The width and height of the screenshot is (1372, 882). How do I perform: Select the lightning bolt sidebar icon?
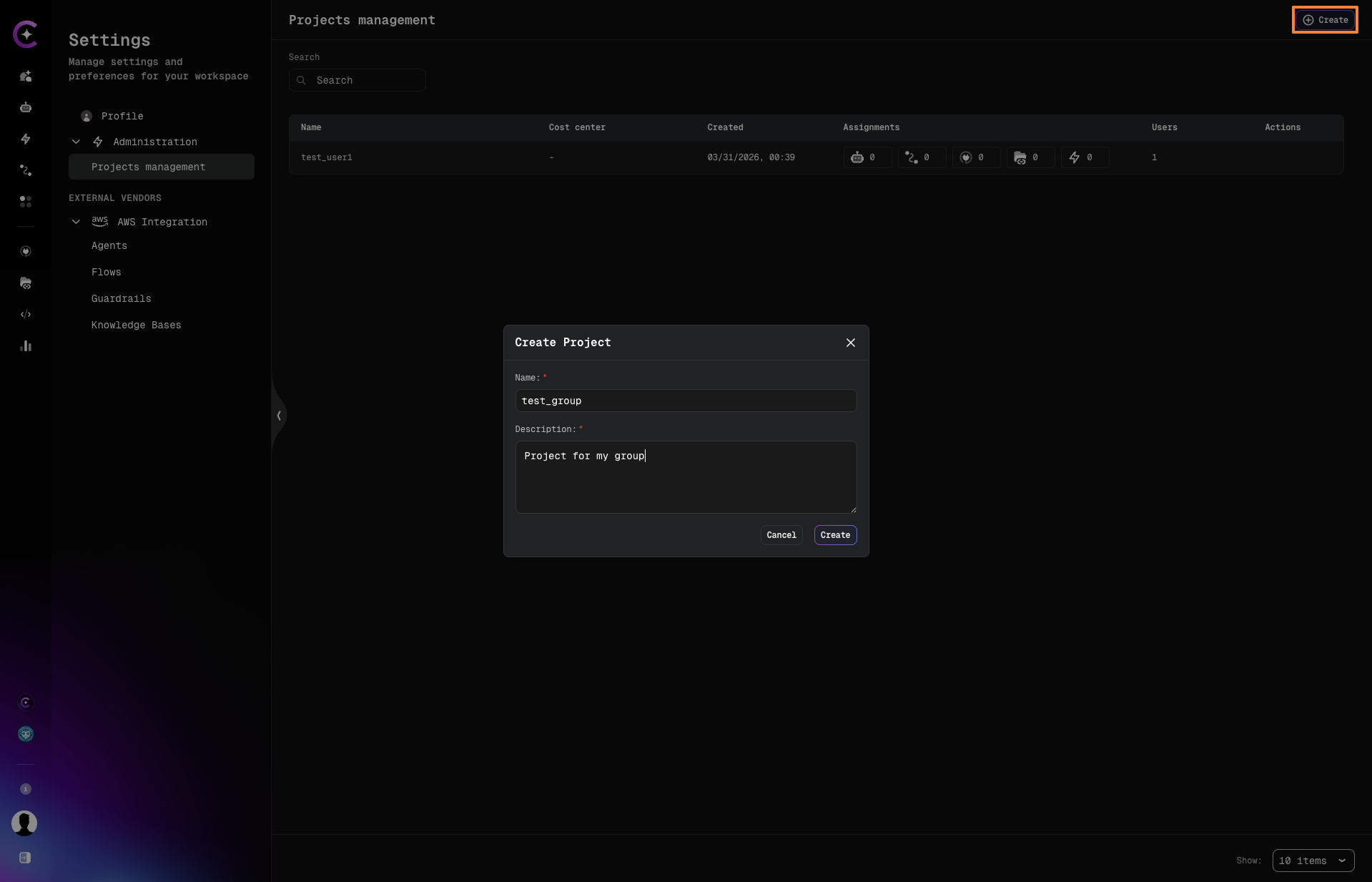tap(26, 139)
